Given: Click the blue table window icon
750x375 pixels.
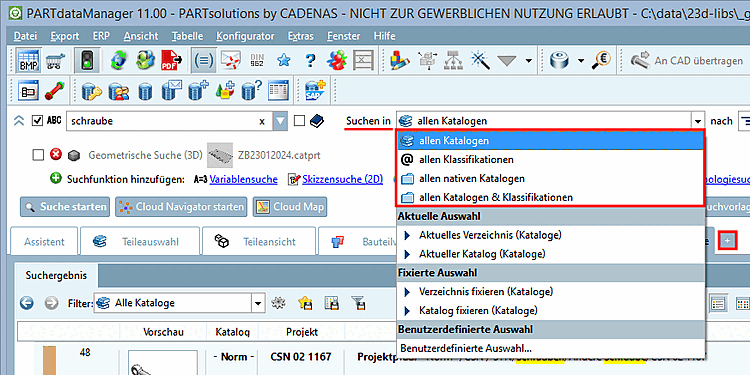Looking at the screenshot, I should tap(279, 90).
